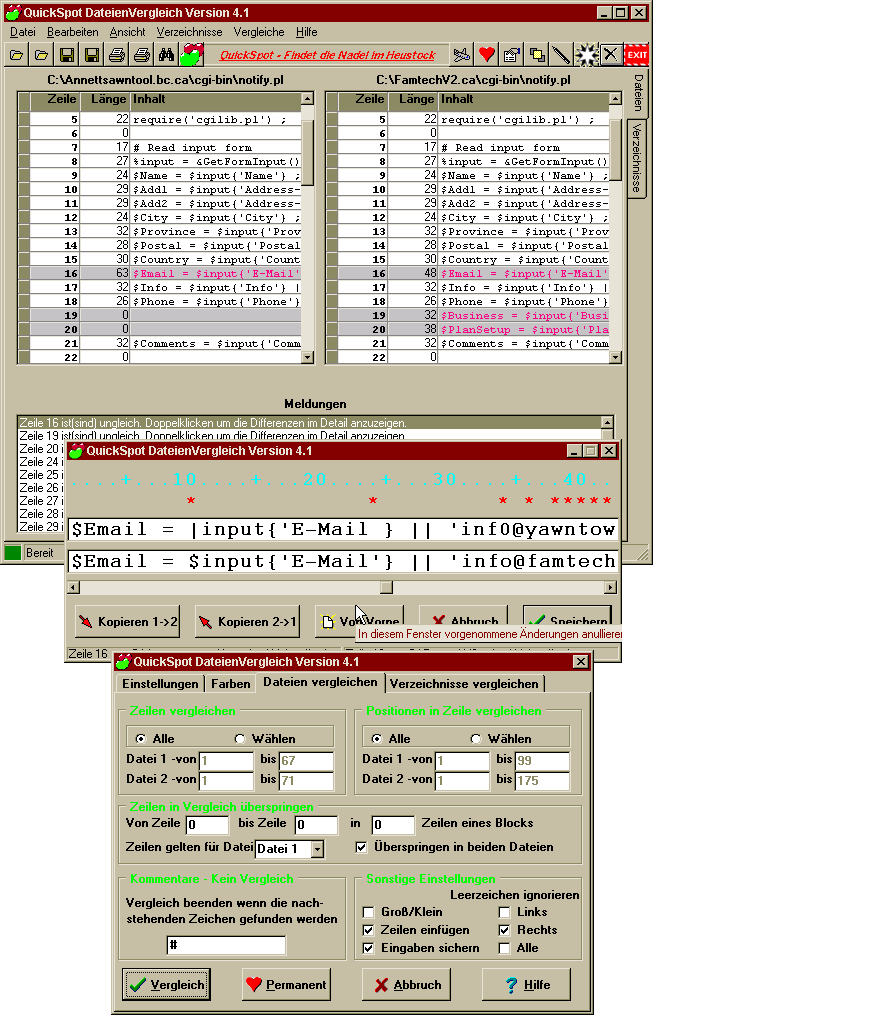Click the Permanent button with heart
This screenshot has height=1032, width=874.
point(286,985)
